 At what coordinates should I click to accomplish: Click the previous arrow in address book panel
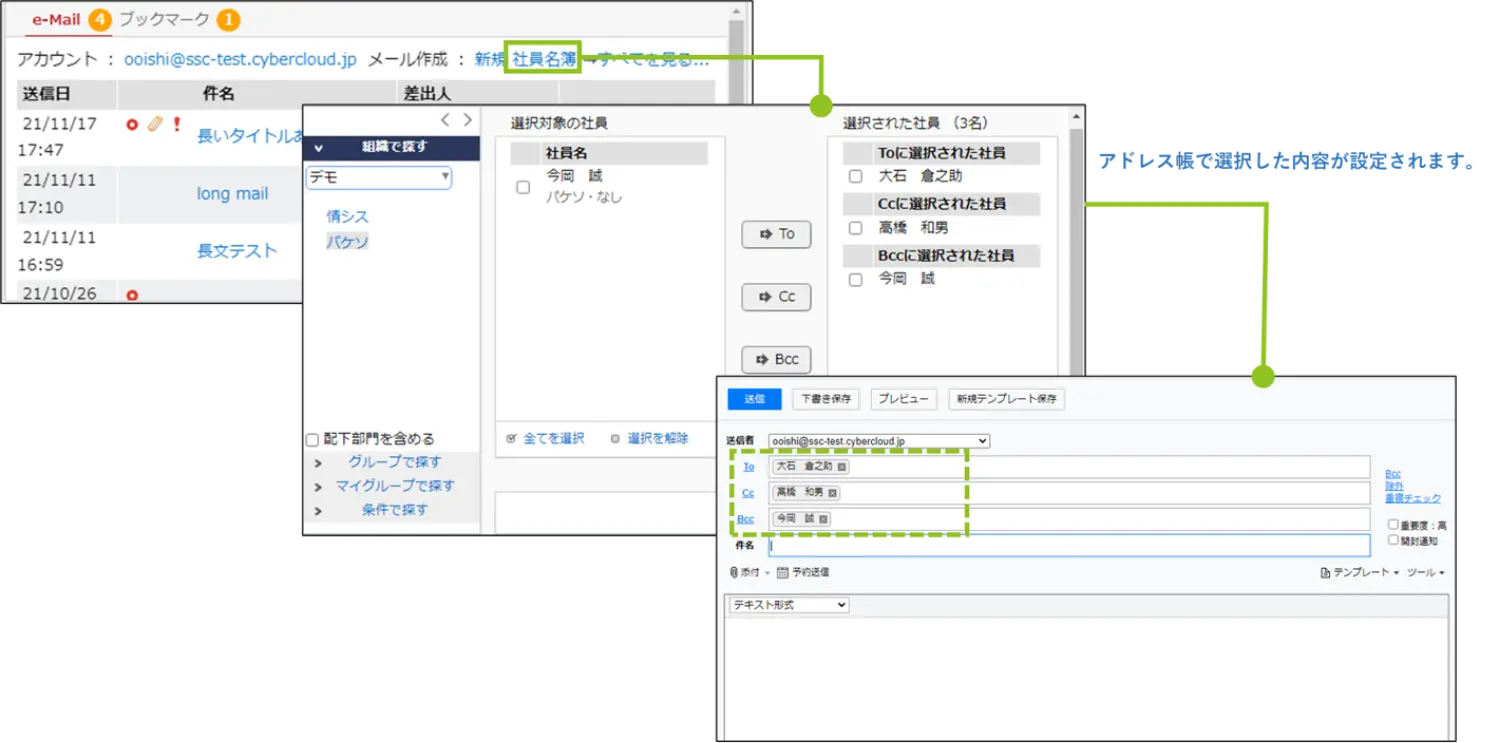tap(446, 121)
